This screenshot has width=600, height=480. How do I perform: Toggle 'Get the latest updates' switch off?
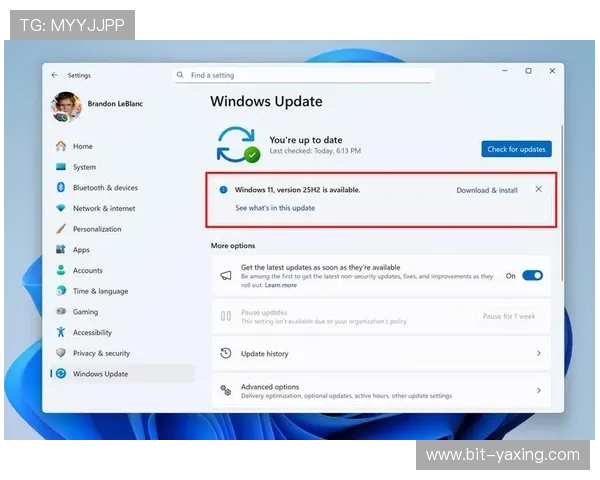(x=532, y=275)
